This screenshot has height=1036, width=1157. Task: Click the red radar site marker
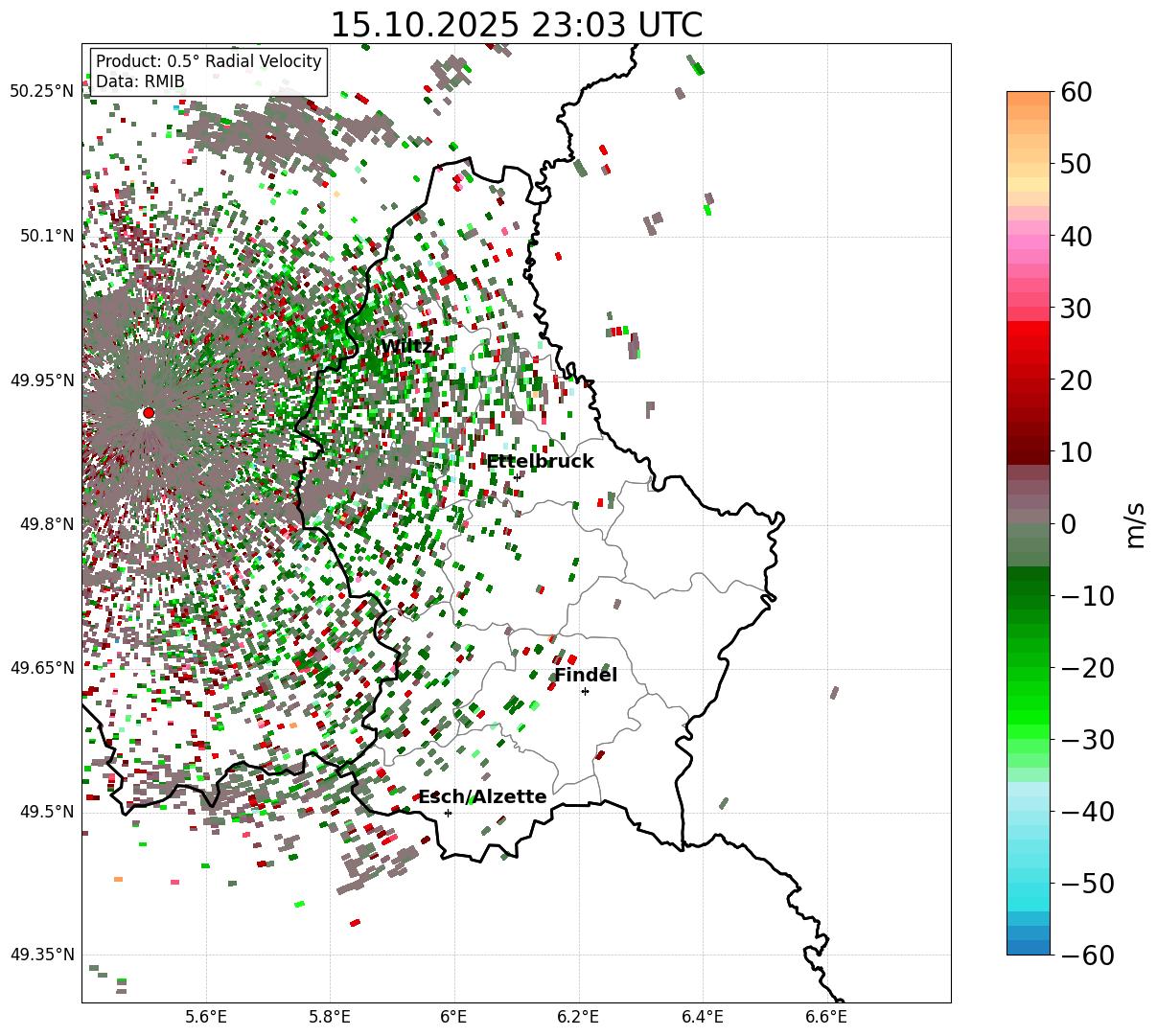148,413
